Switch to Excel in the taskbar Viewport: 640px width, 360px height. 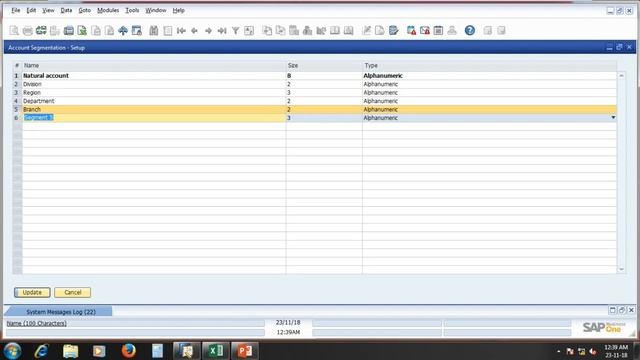click(x=216, y=351)
